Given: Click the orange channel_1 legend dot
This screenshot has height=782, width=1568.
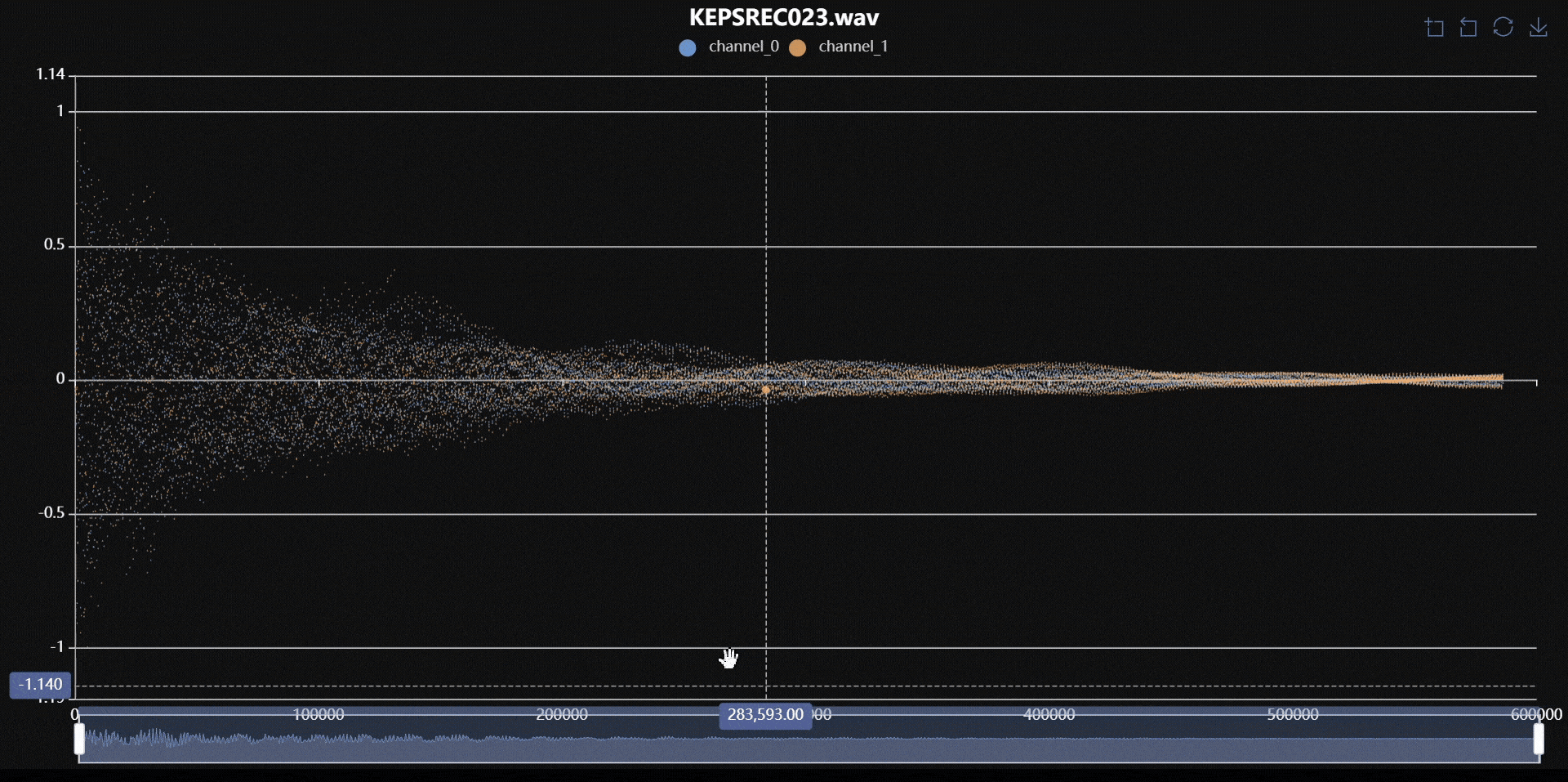Looking at the screenshot, I should (798, 48).
